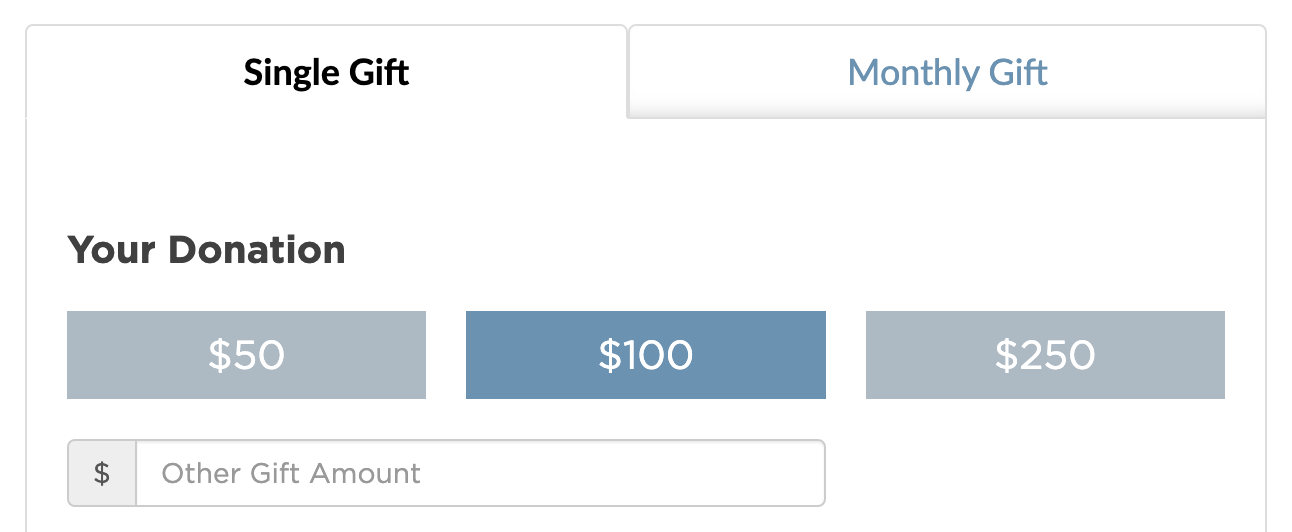Select the Single Gift tab

[327, 72]
